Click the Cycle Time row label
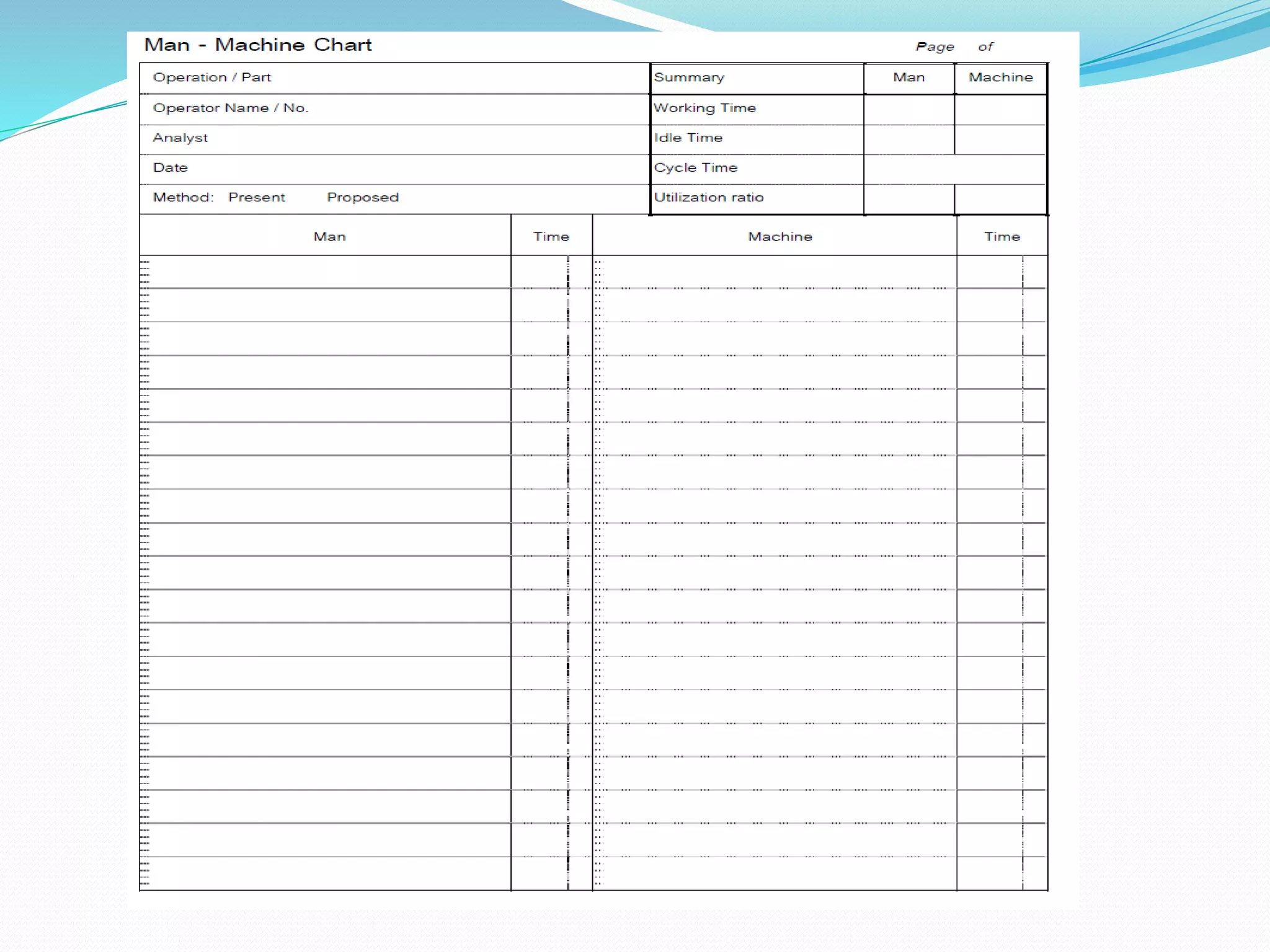Image resolution: width=1270 pixels, height=952 pixels. pos(695,167)
